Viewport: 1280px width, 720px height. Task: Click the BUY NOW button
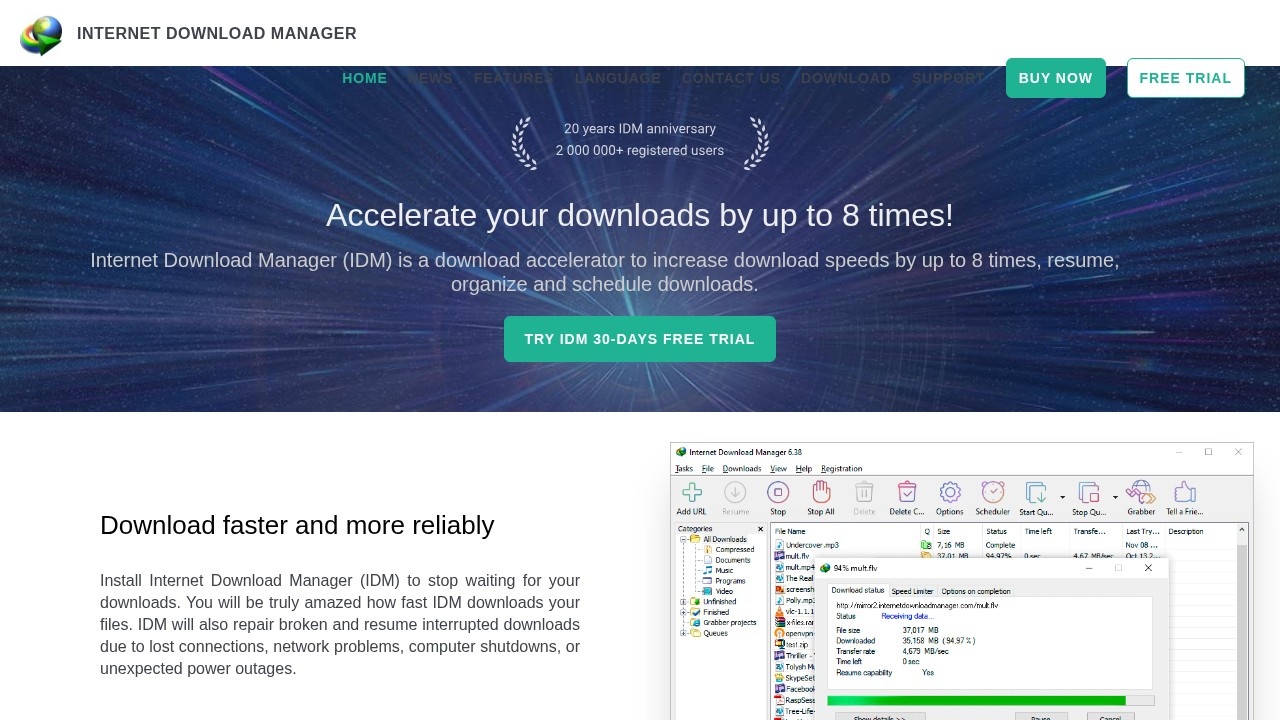(x=1055, y=78)
